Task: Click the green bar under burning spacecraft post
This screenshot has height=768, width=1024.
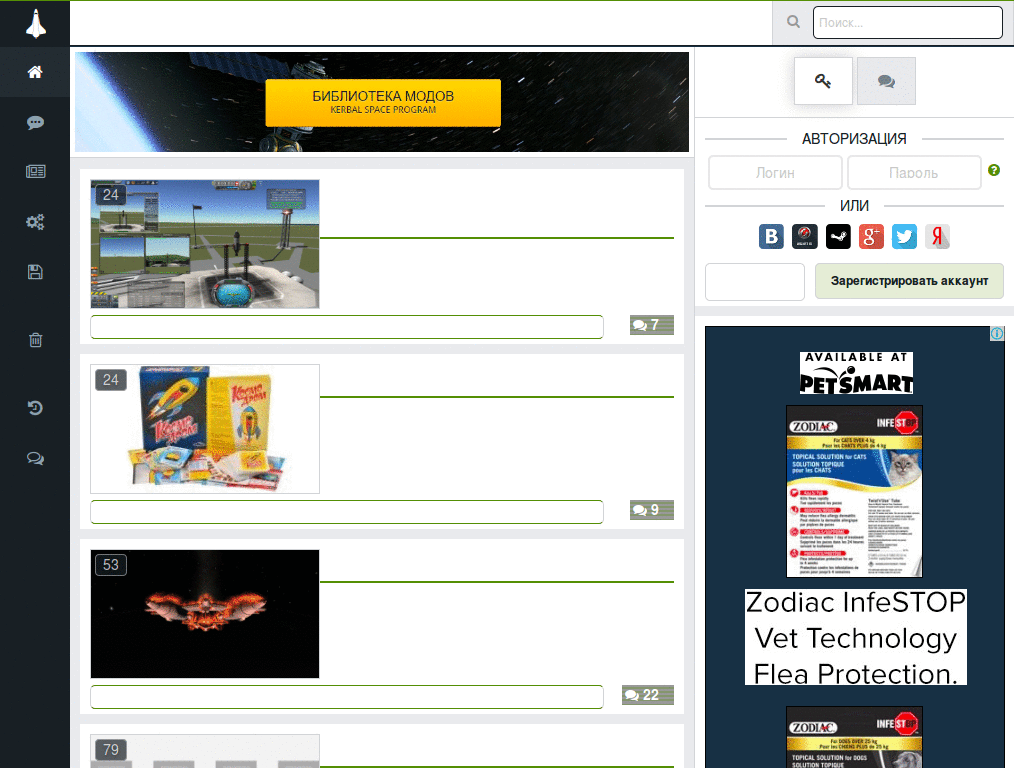Action: 347,697
